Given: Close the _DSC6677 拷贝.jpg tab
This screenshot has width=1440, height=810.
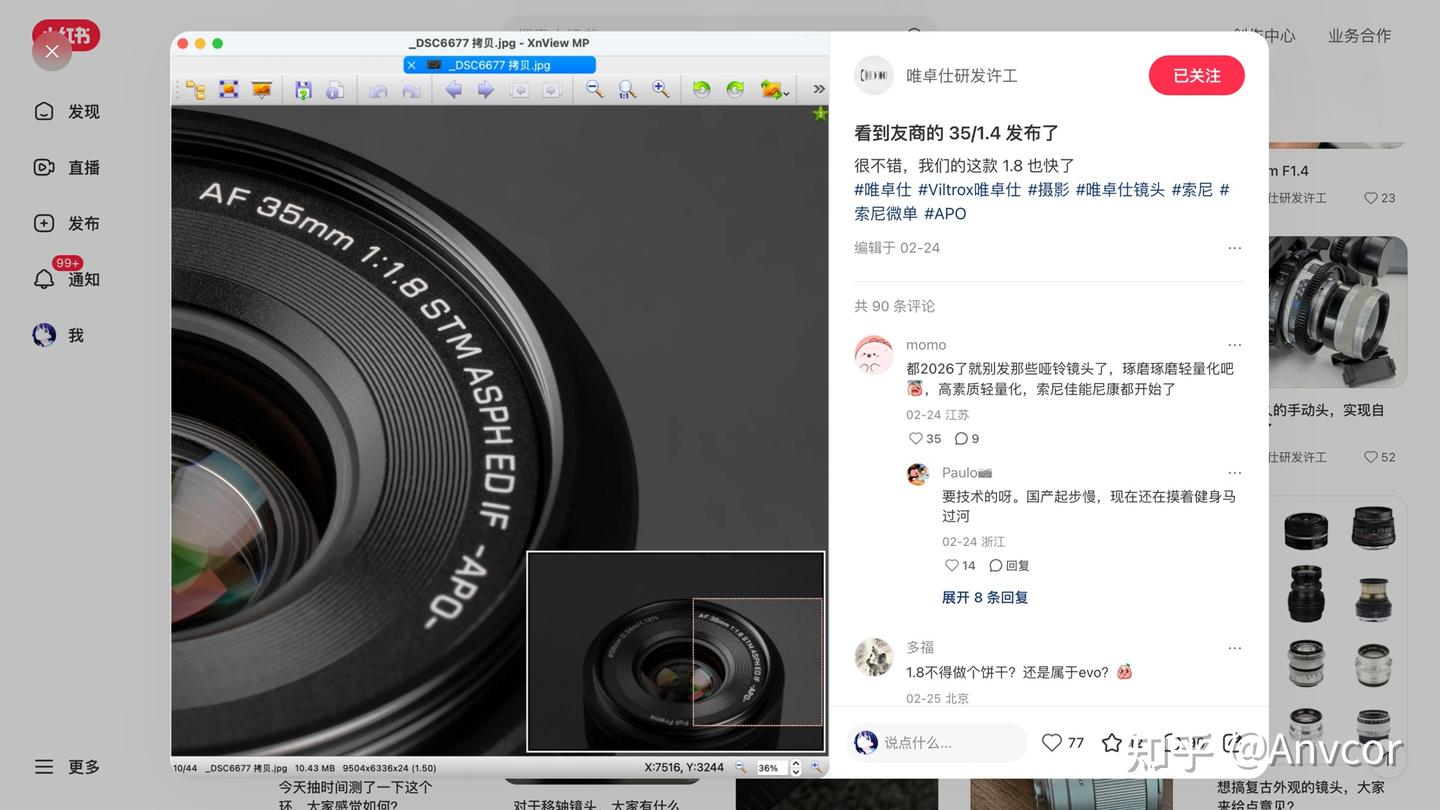Looking at the screenshot, I should pos(411,65).
